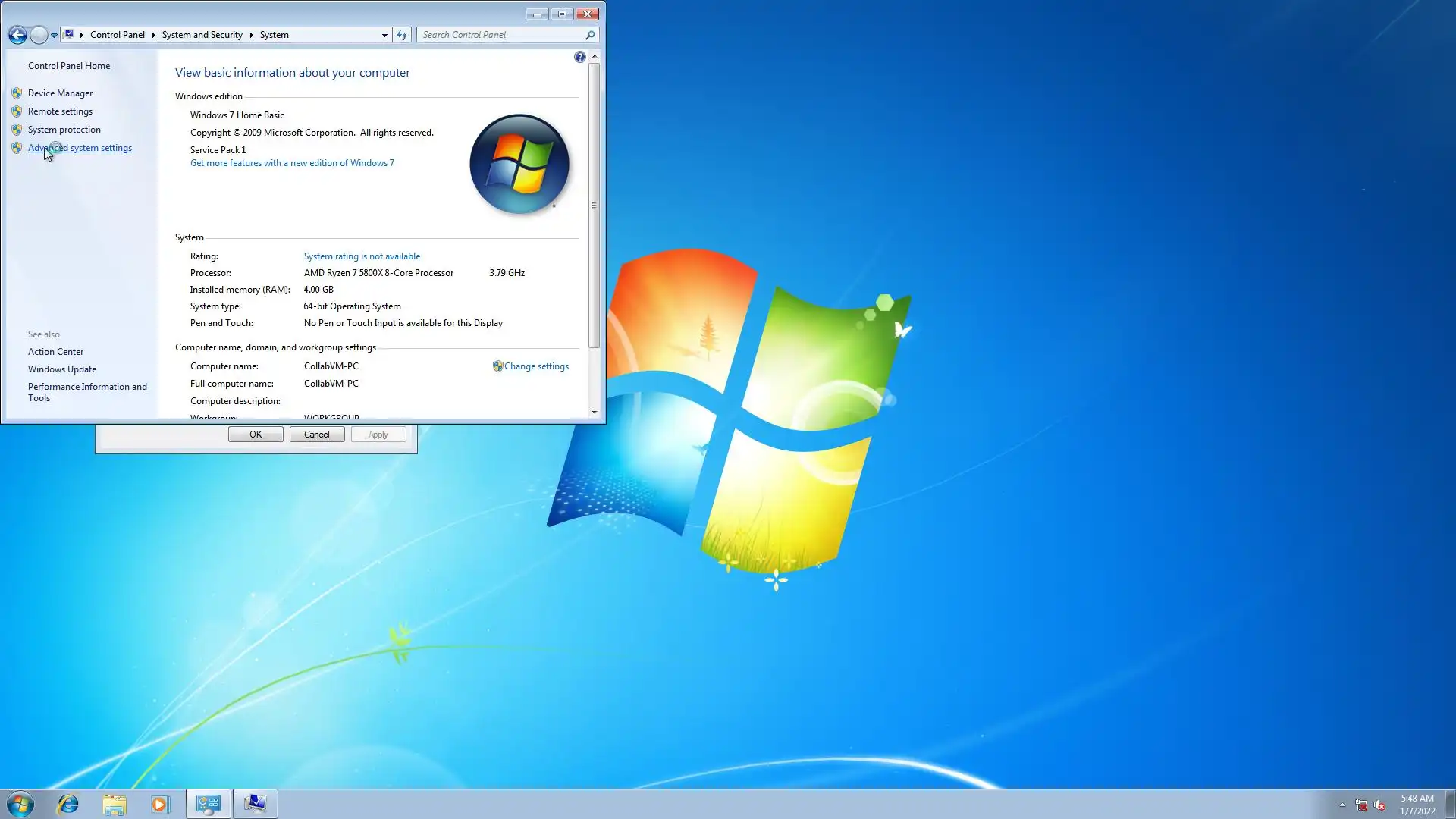The image size is (1456, 819).
Task: Click the search magnifier icon
Action: click(590, 35)
